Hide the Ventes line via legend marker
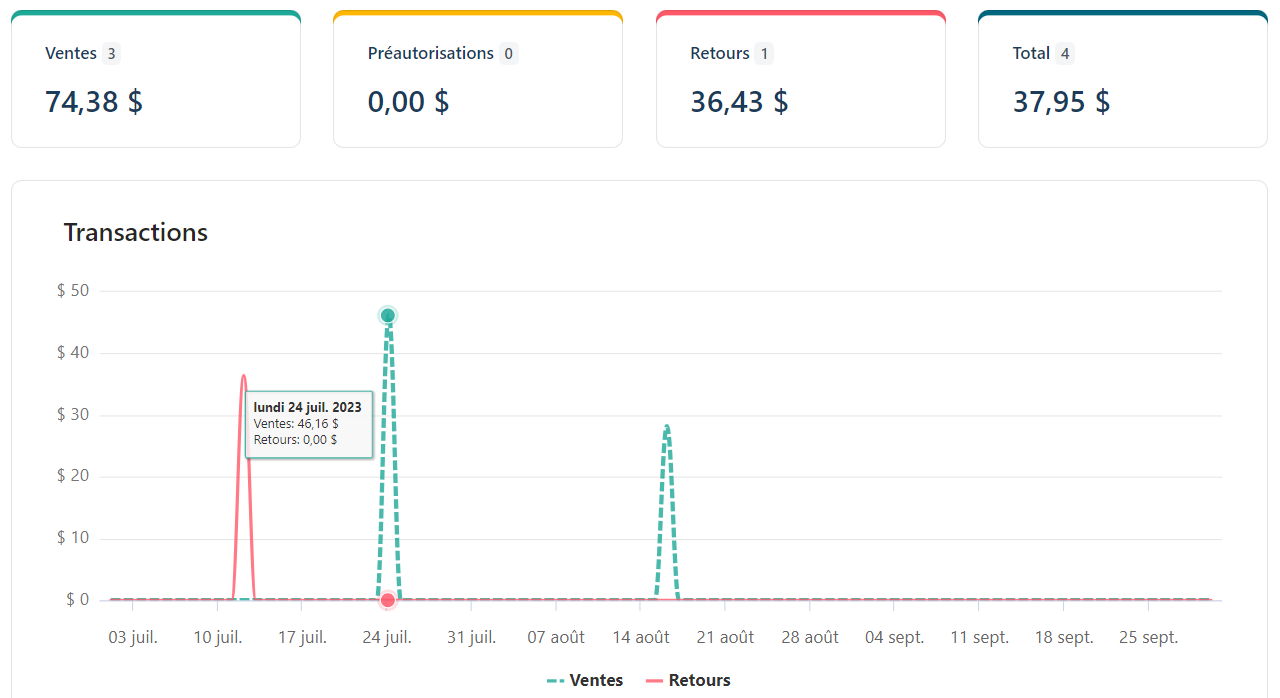Screen dimensions: 1280x698 pos(555,680)
